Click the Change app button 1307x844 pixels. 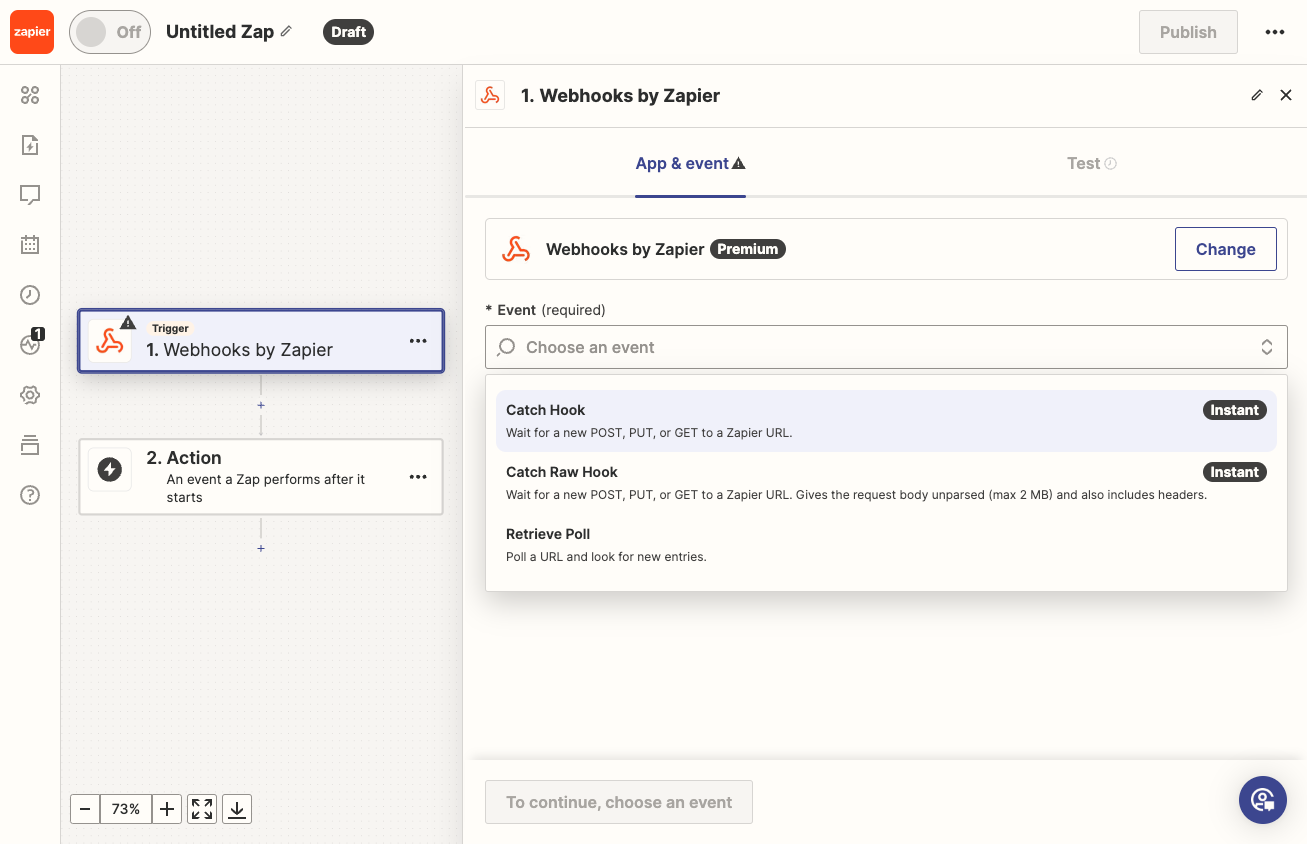pos(1226,249)
